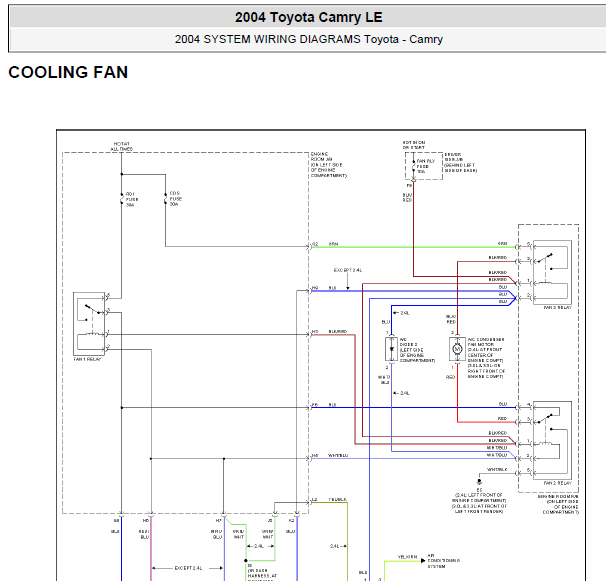Select the "COOLING FAN" section heading

(68, 72)
